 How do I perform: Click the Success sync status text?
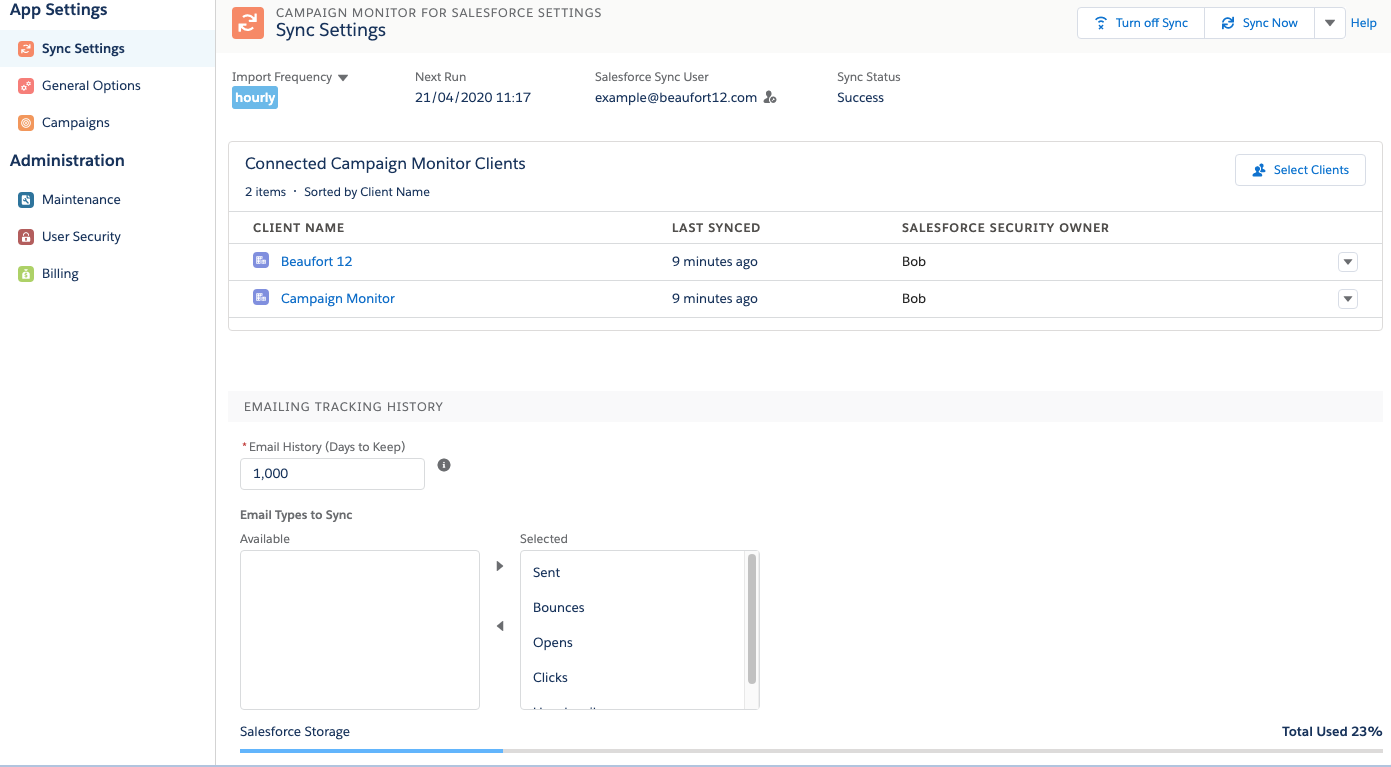860,98
